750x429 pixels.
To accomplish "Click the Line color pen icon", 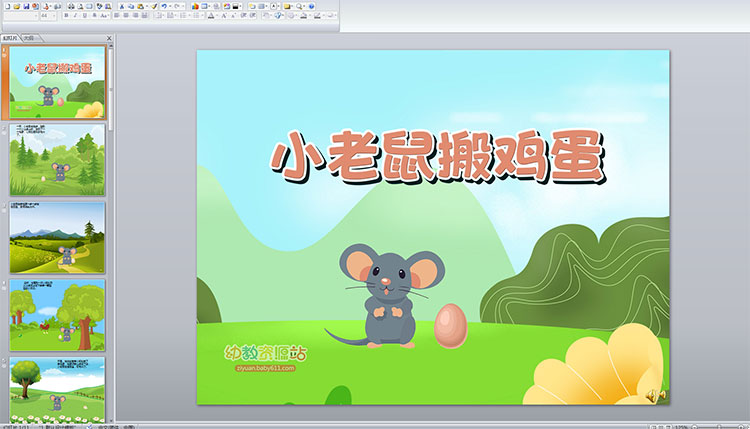I will [317, 16].
